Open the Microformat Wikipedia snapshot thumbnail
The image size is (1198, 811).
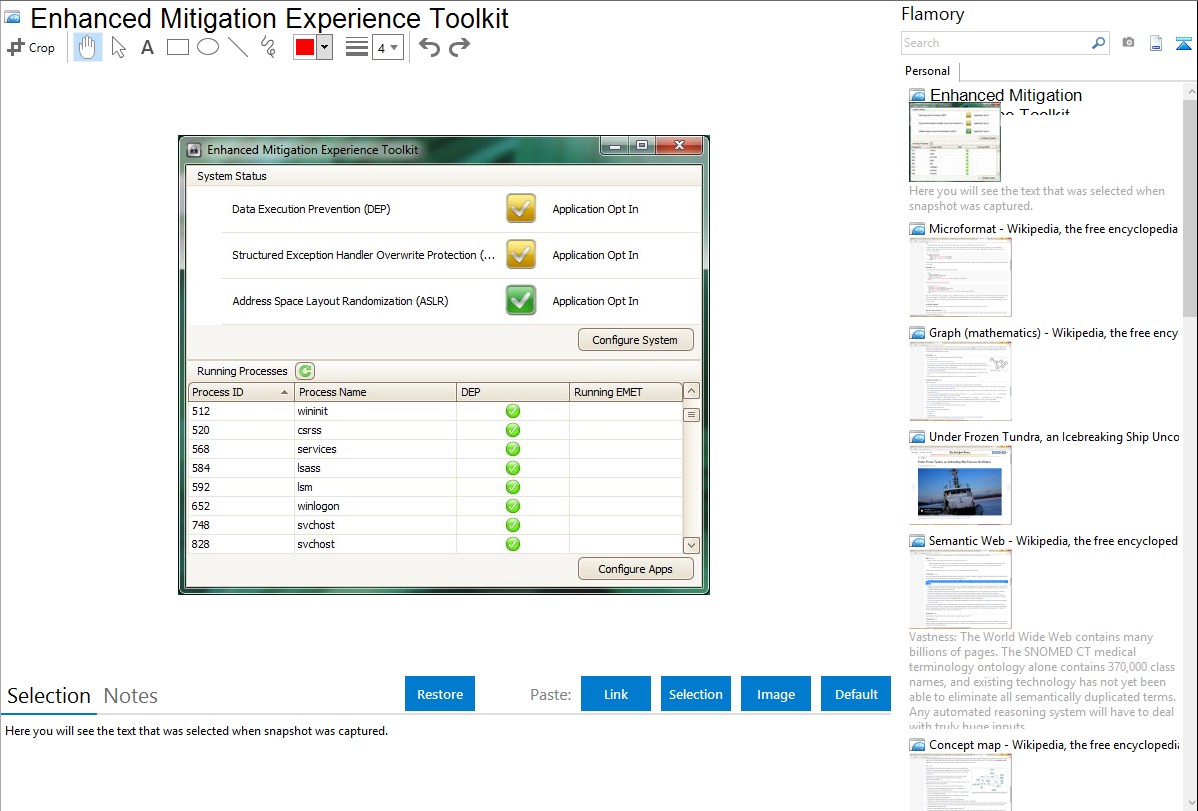coord(960,277)
